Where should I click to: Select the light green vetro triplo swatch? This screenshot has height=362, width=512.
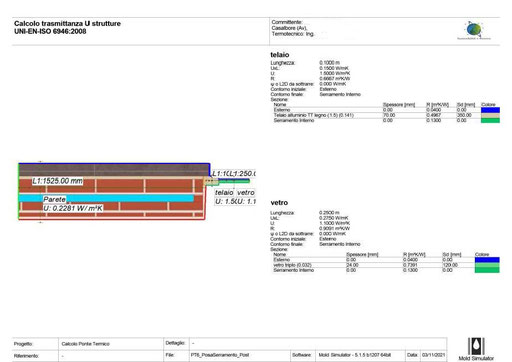point(487,265)
